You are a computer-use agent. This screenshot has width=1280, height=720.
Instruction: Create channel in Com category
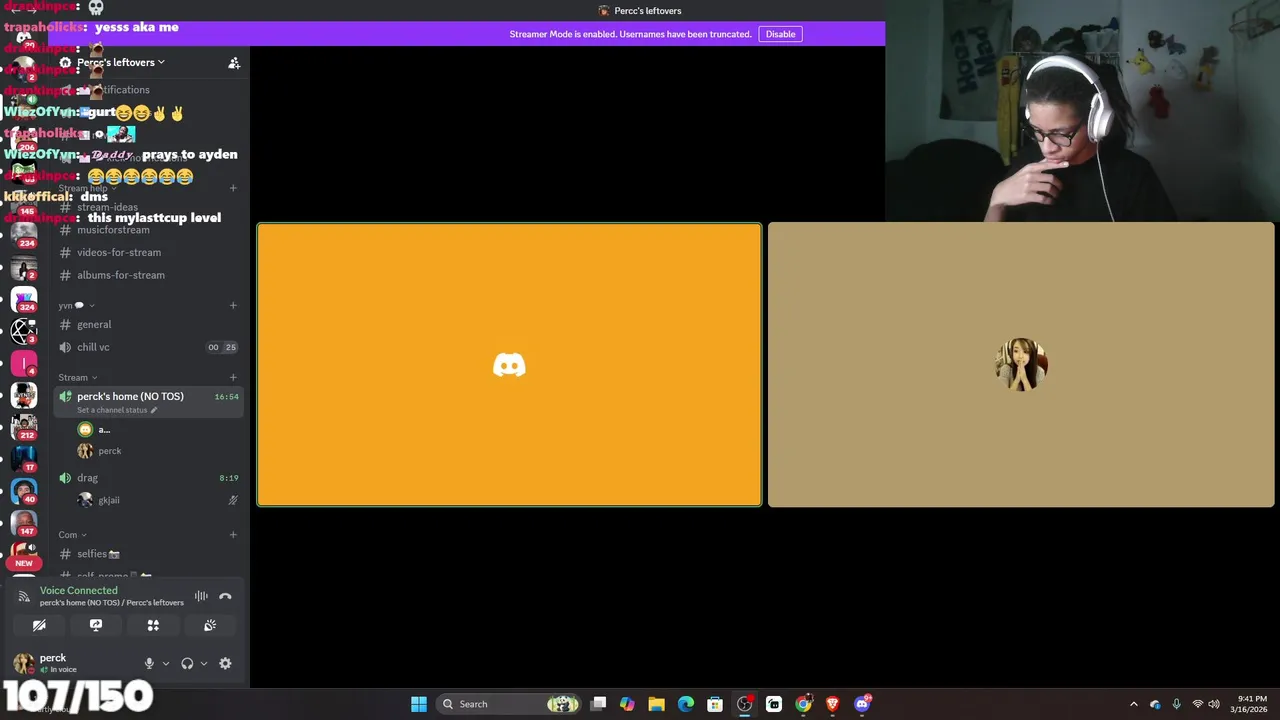pos(233,534)
